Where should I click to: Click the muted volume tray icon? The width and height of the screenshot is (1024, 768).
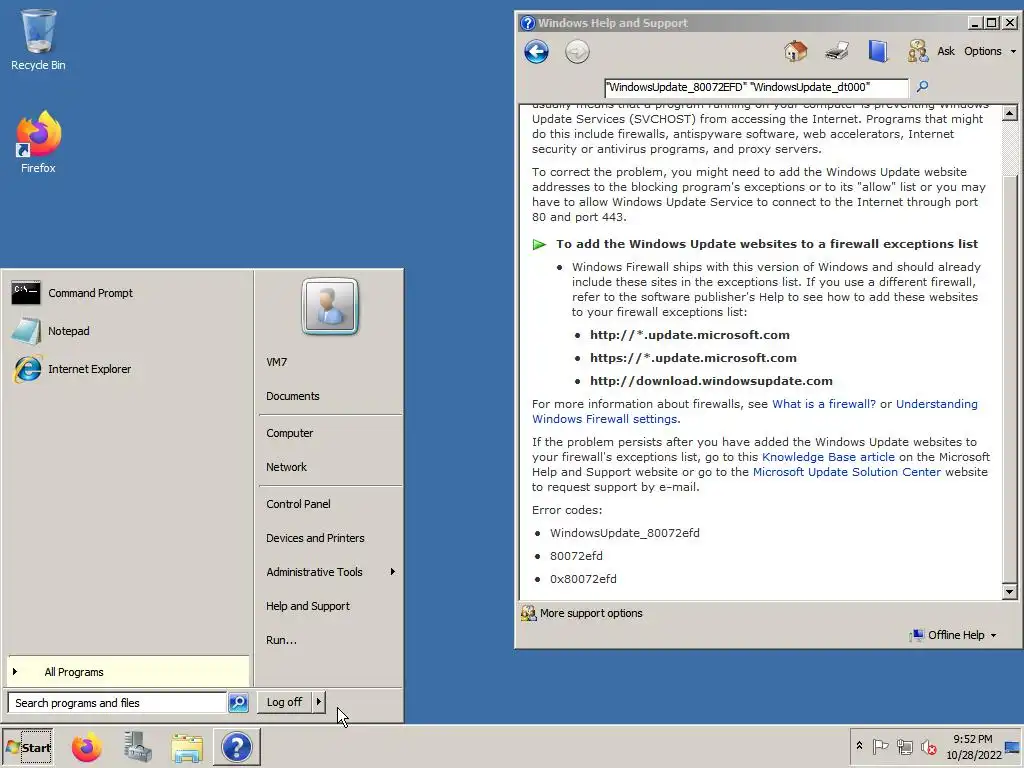pos(929,746)
